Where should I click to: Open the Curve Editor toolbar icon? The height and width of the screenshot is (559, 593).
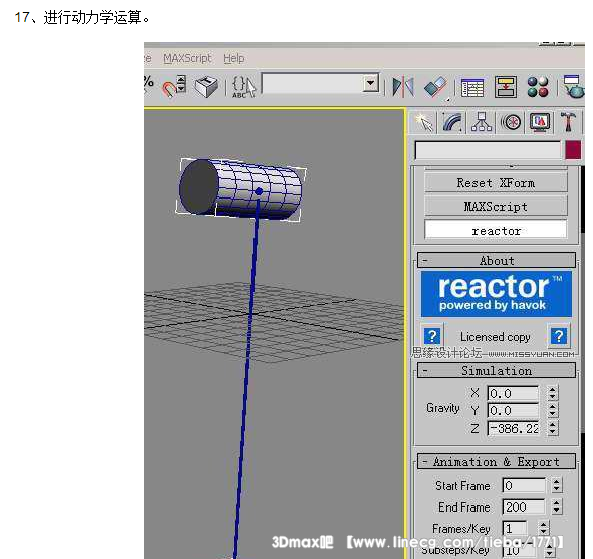472,87
